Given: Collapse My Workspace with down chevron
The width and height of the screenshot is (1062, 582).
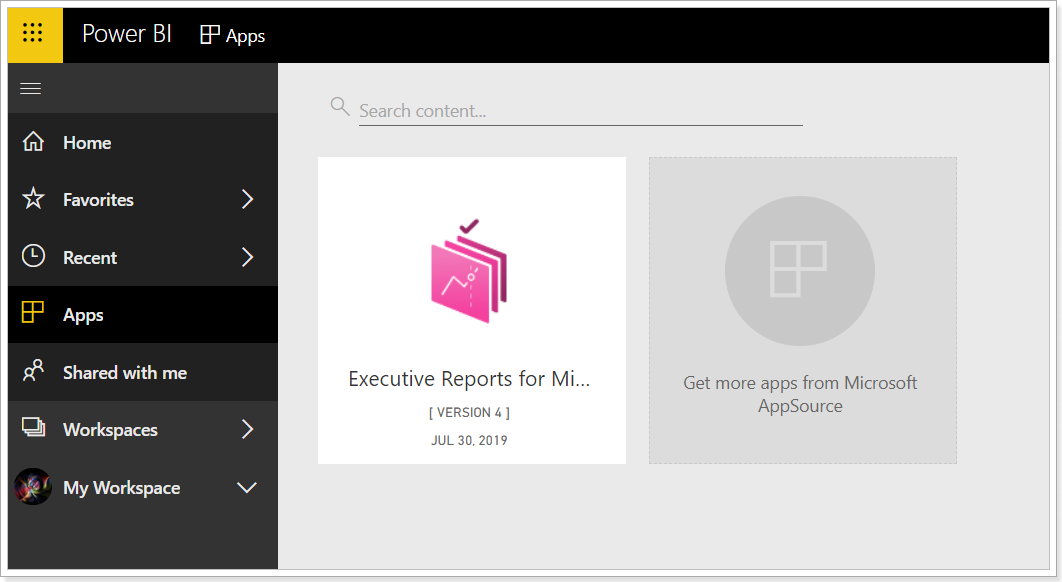Looking at the screenshot, I should tap(247, 487).
